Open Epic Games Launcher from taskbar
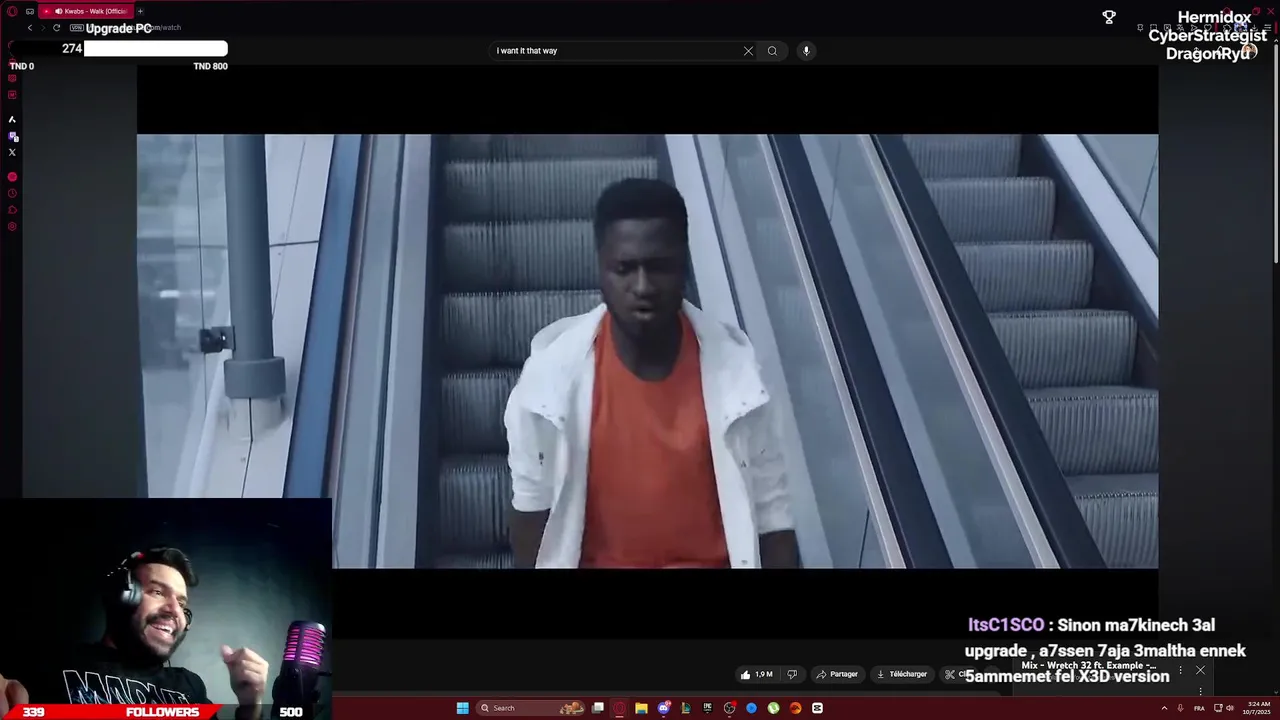The image size is (1280, 720). click(708, 708)
